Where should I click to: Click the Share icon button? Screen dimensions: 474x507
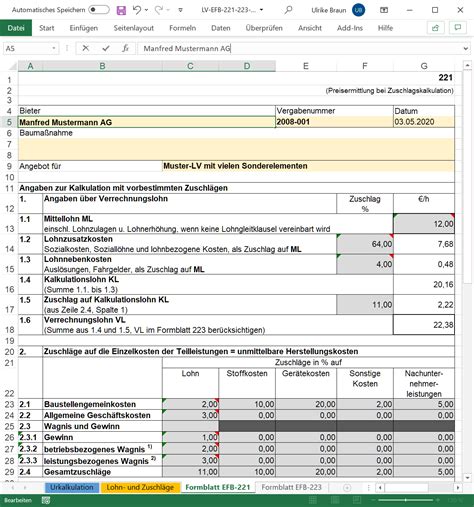pyautogui.click(x=435, y=28)
